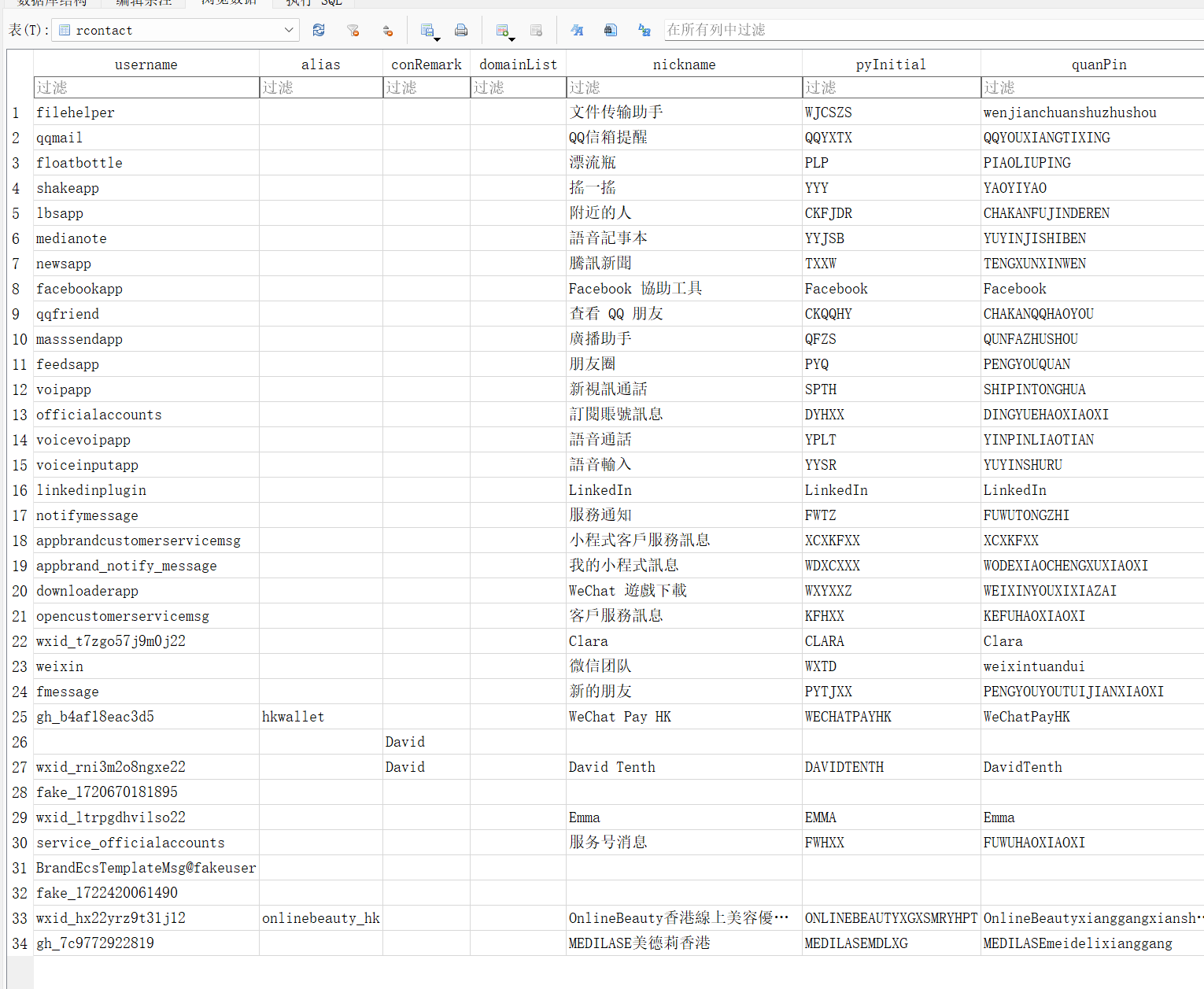Print the currently displayed table
This screenshot has height=989, width=1204.
461,31
